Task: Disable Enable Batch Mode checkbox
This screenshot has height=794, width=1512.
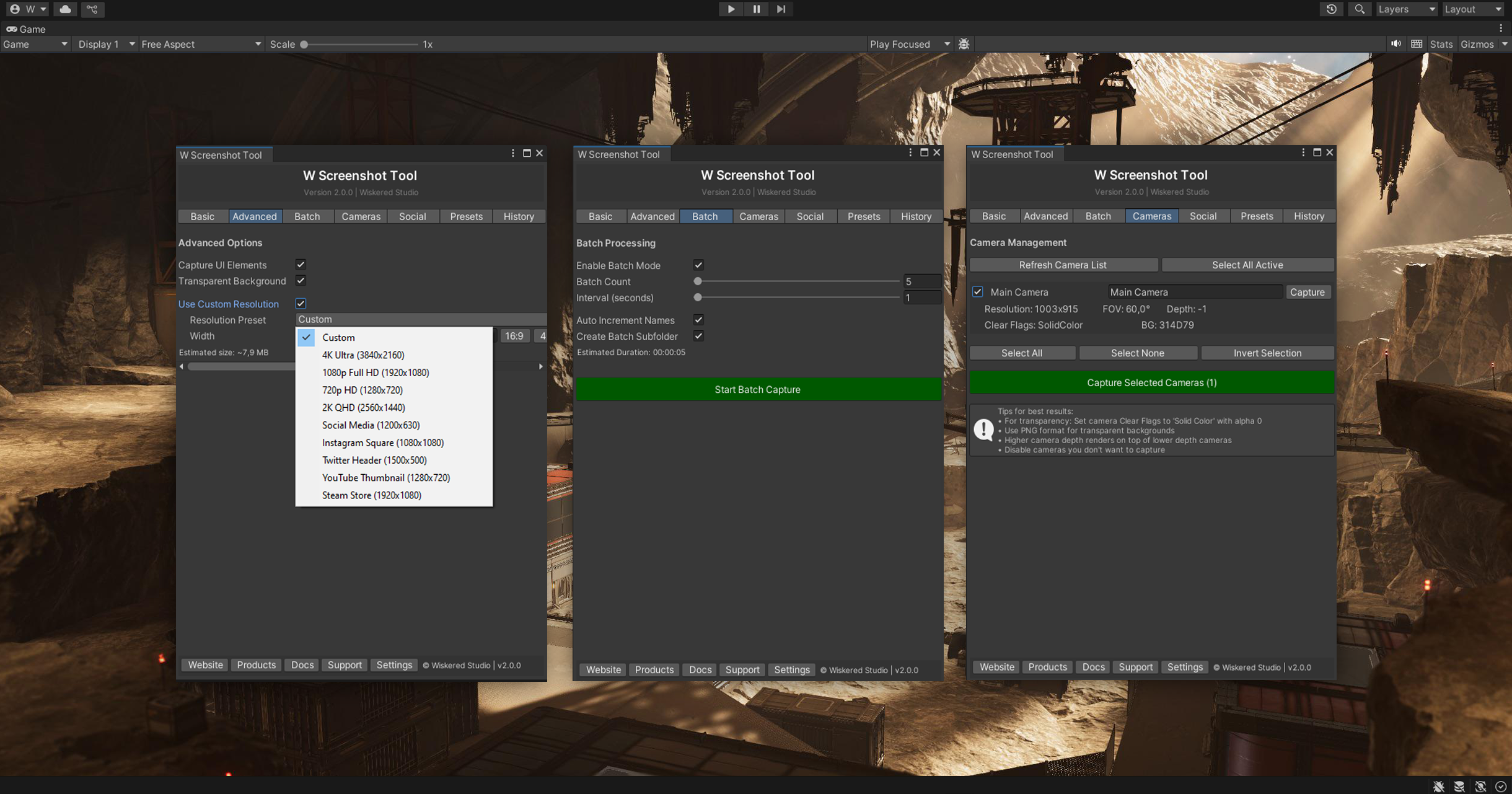Action: point(698,265)
